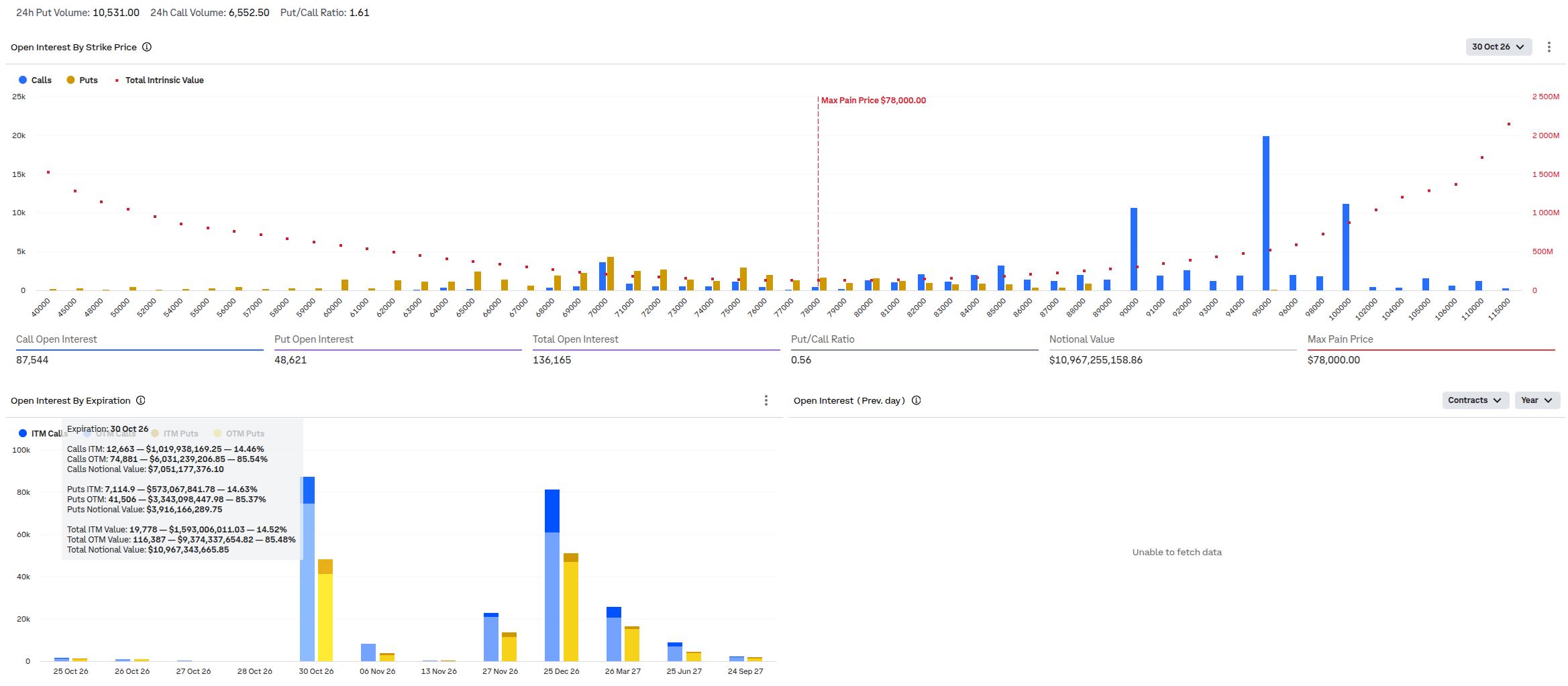Click the notional value $10,967,255,158.86
Screen dimensions: 1568x686
[x=1096, y=360]
